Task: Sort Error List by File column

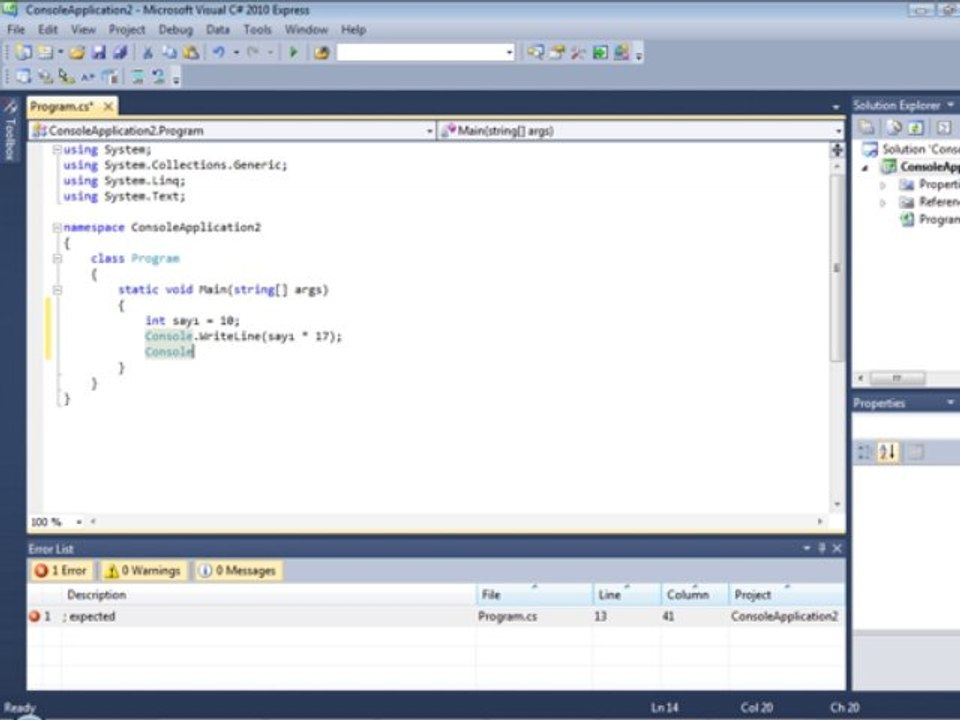Action: coord(534,594)
